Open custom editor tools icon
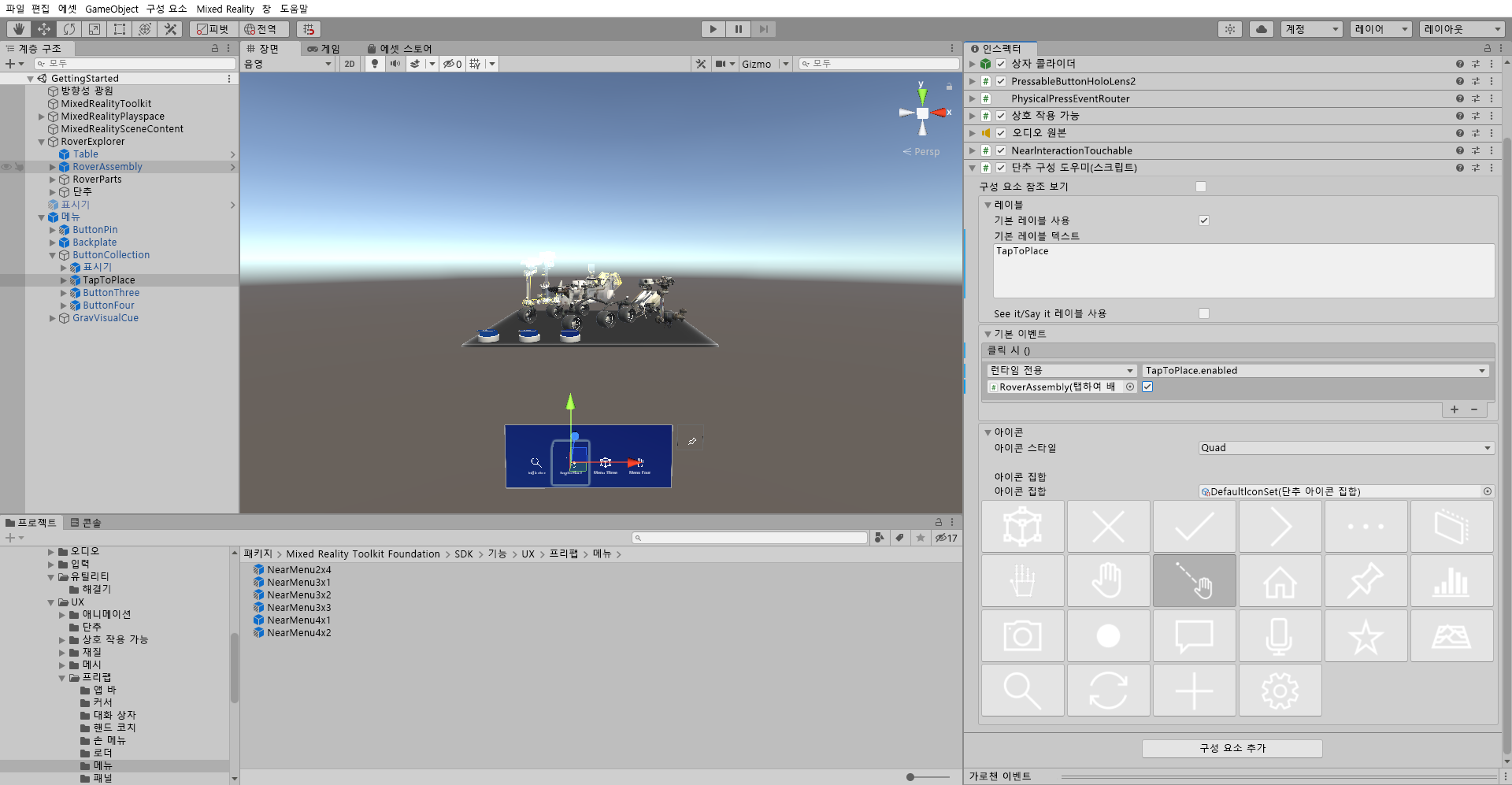Screen dimensions: 1512x785 tap(170, 29)
